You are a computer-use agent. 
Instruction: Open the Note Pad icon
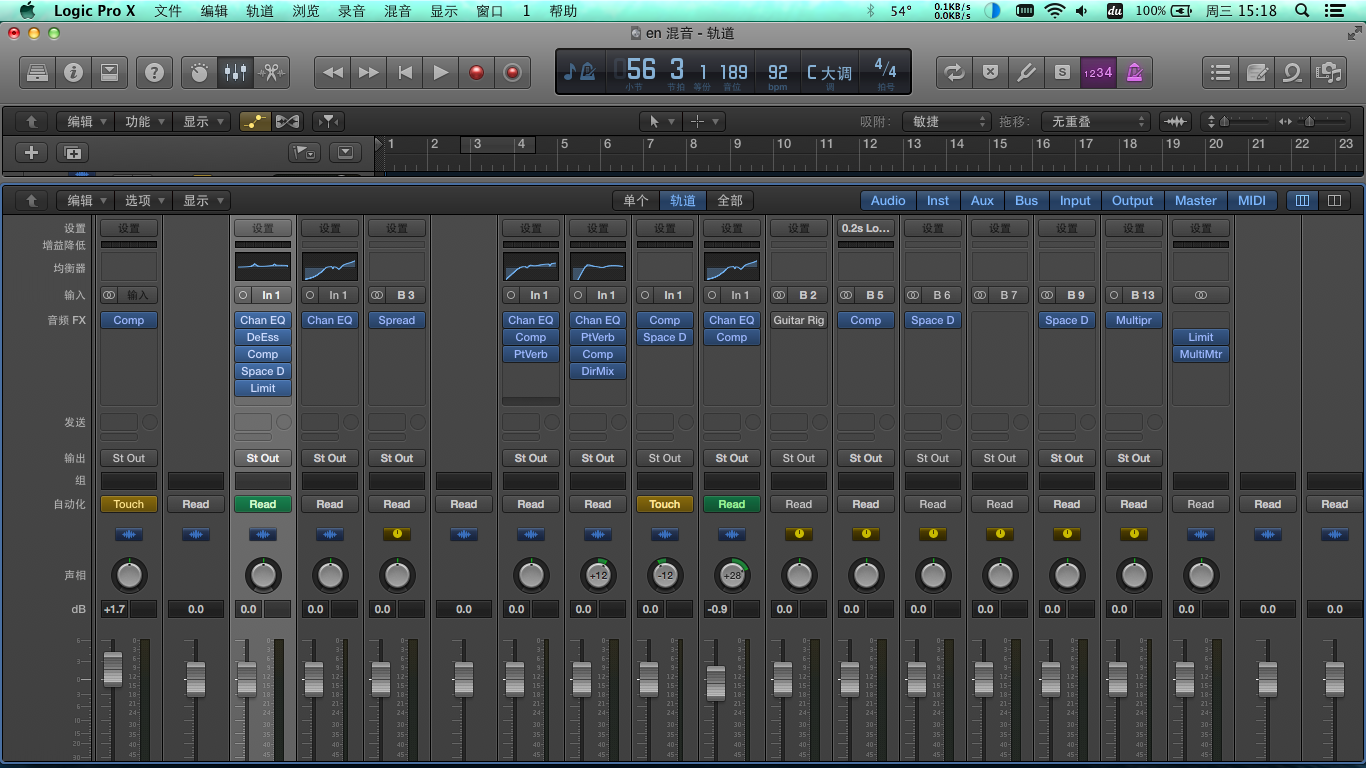click(x=1256, y=72)
